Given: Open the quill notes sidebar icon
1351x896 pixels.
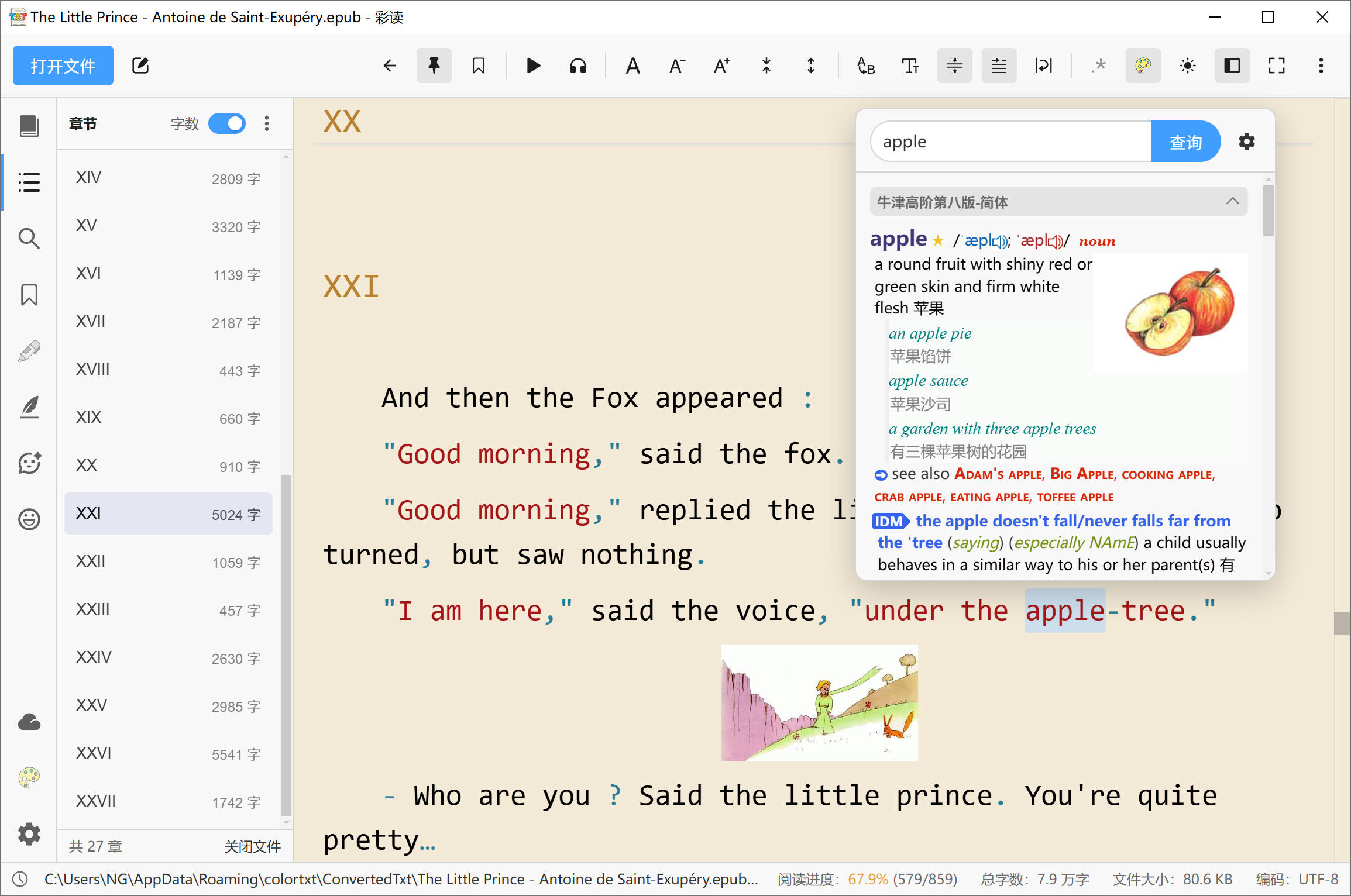Looking at the screenshot, I should point(29,407).
